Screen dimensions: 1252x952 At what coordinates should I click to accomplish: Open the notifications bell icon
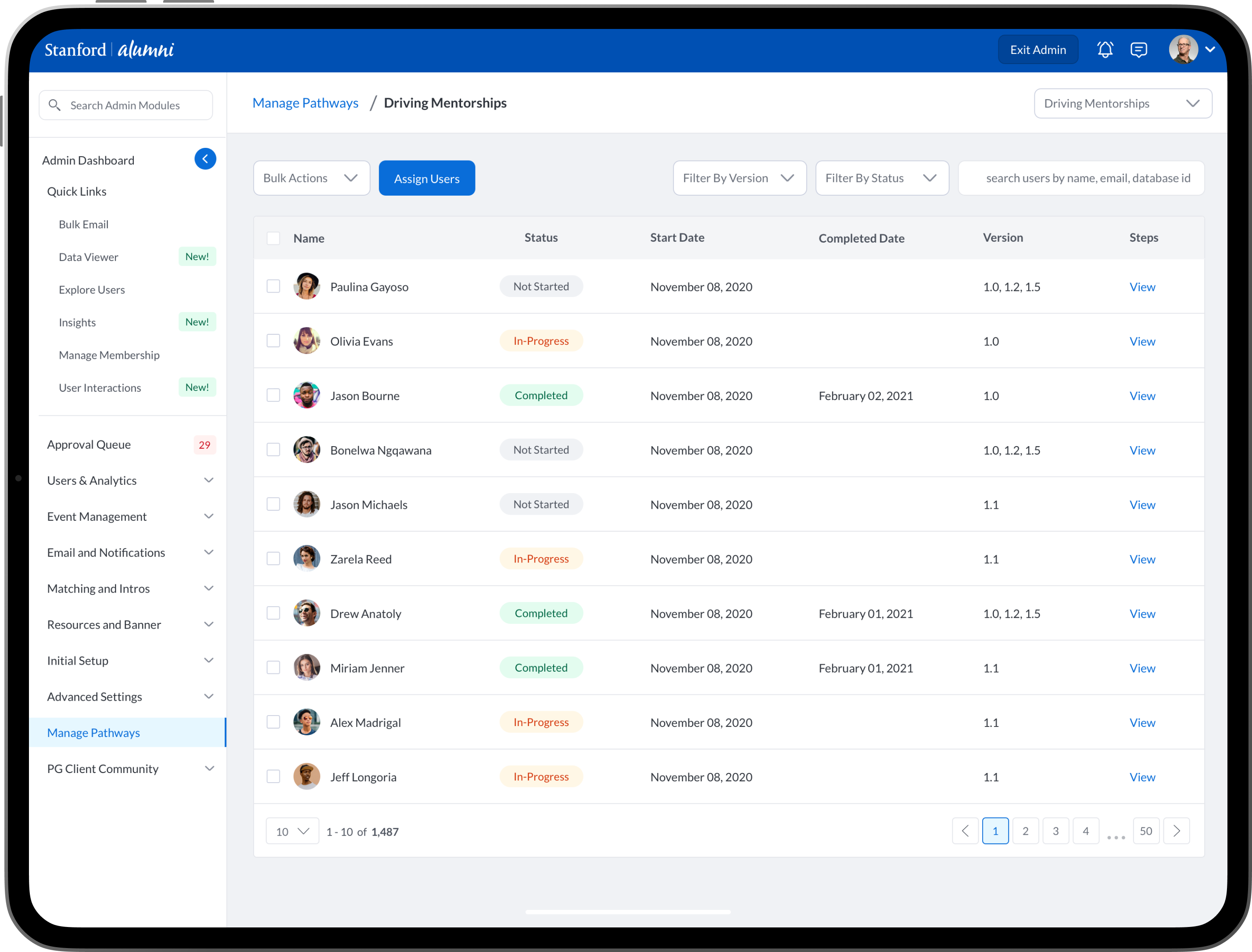point(1105,50)
